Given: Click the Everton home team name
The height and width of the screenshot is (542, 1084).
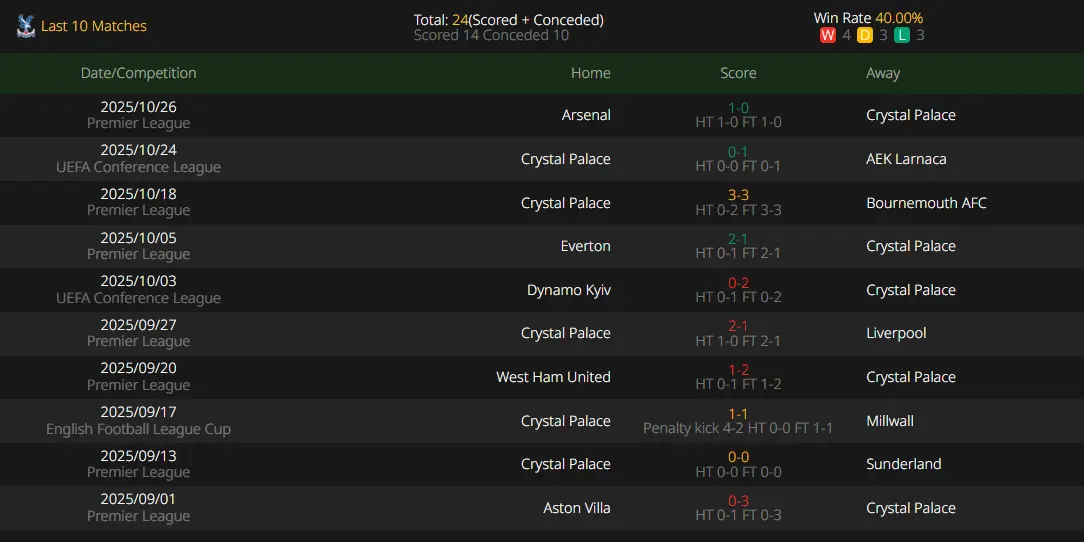Looking at the screenshot, I should coord(585,246).
